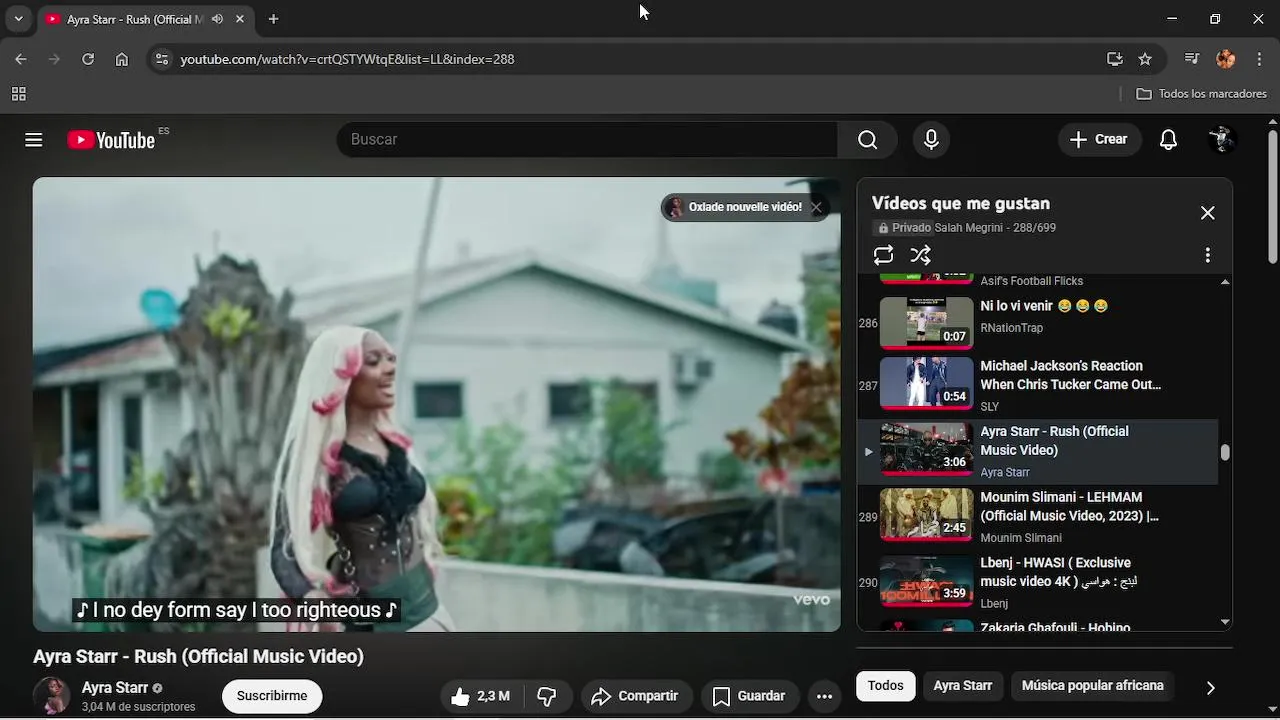Open the tab search dropdown arrow
The image size is (1280, 720).
(x=18, y=19)
